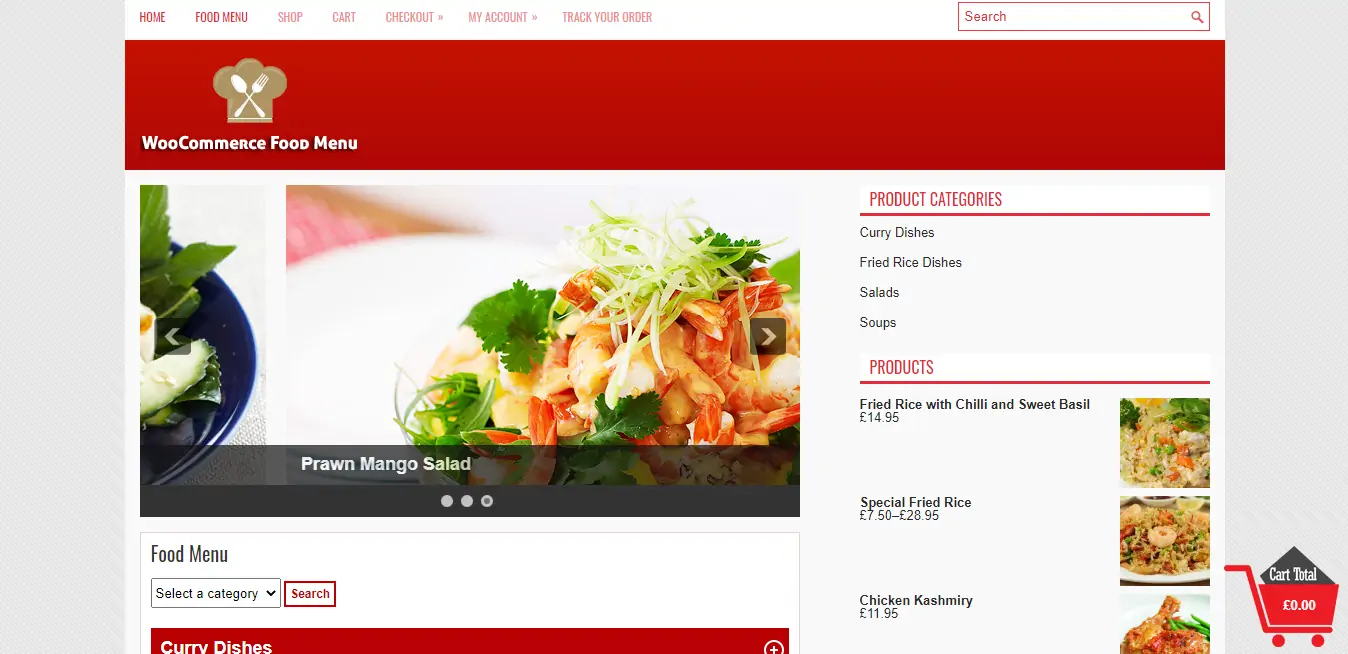This screenshot has width=1348, height=654.
Task: Open the My Account submenu
Action: [x=503, y=17]
